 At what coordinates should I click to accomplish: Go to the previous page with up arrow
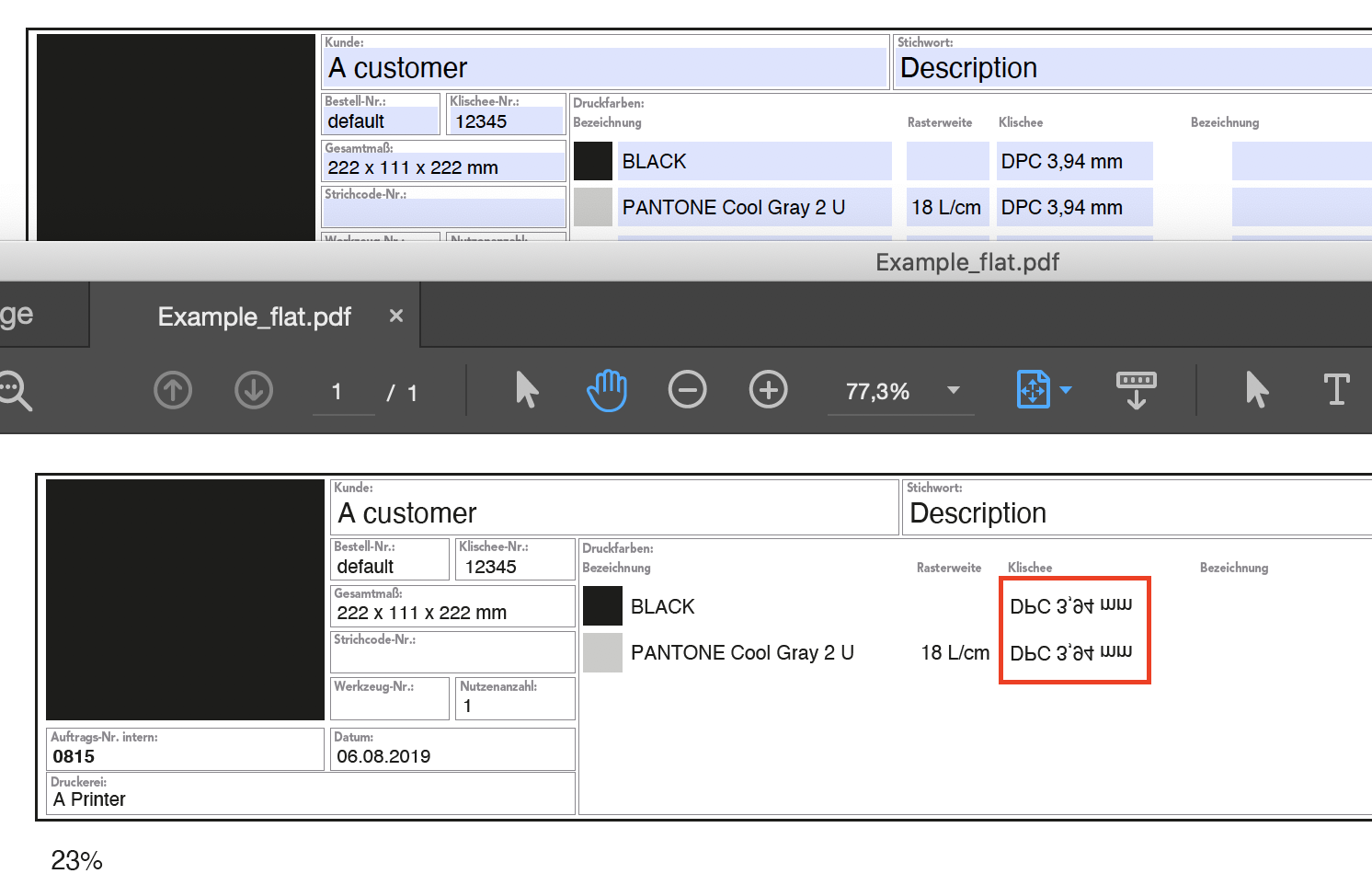tap(173, 390)
